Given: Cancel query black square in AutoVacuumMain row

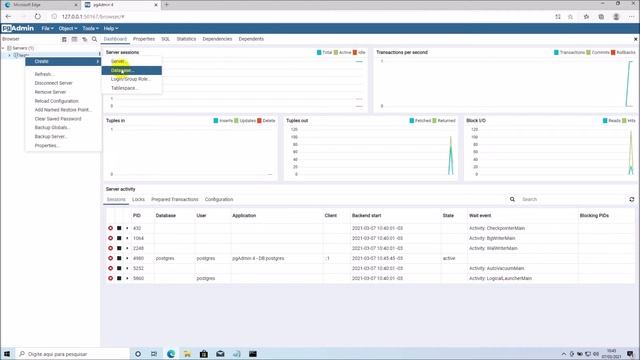Looking at the screenshot, I should (x=119, y=268).
